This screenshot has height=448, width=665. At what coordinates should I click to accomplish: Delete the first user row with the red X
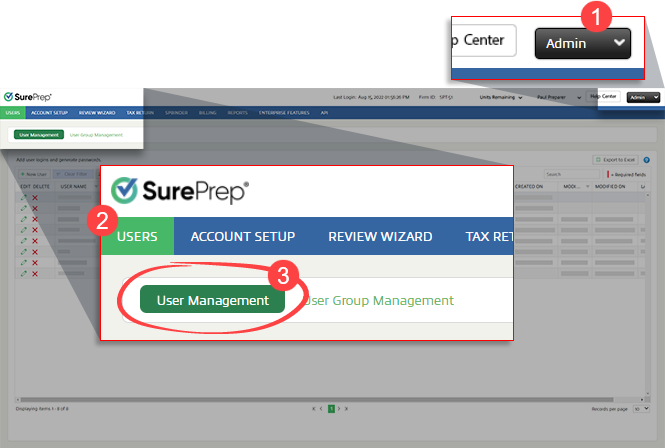35,197
